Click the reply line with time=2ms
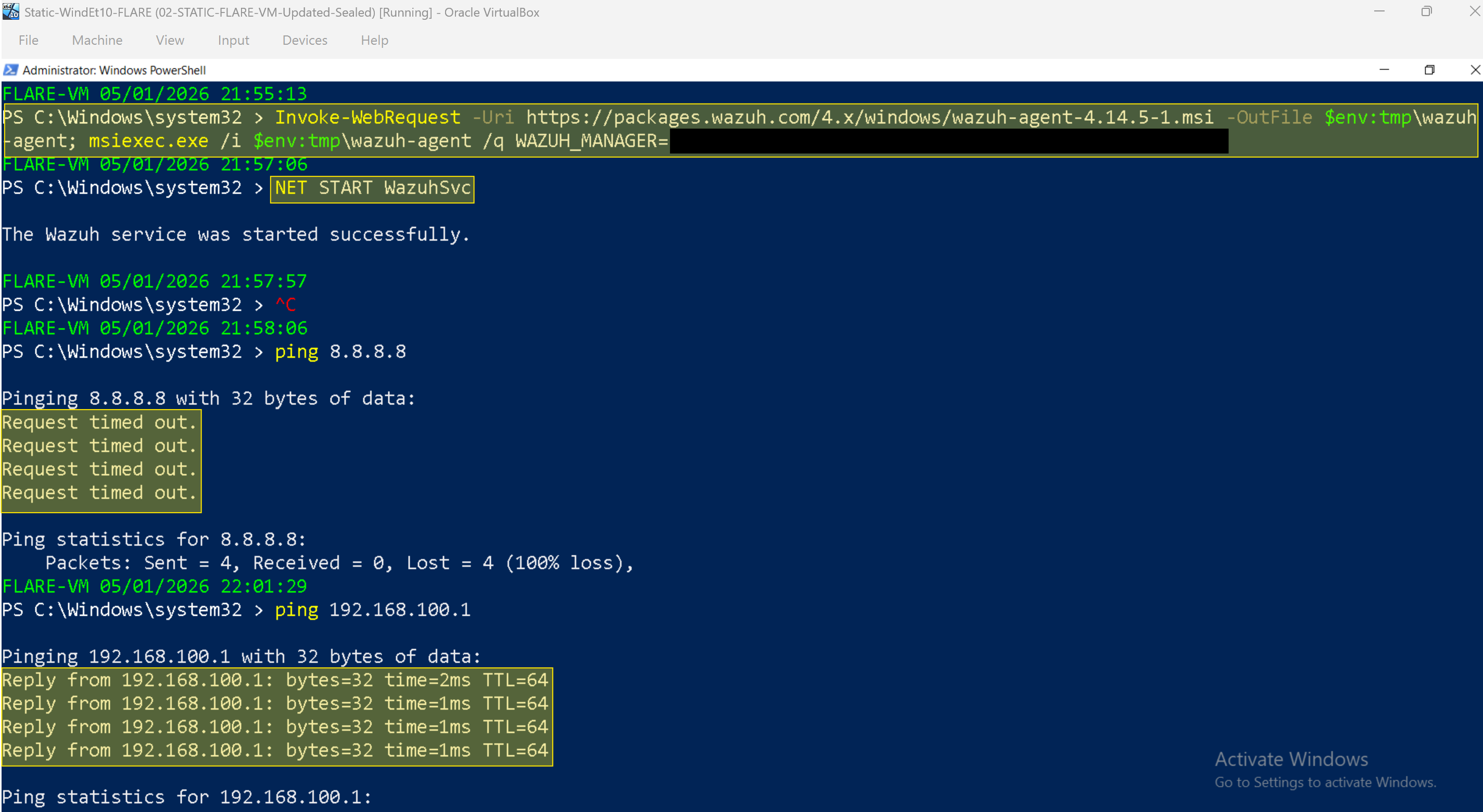Viewport: 1483px width, 812px height. coord(275,680)
